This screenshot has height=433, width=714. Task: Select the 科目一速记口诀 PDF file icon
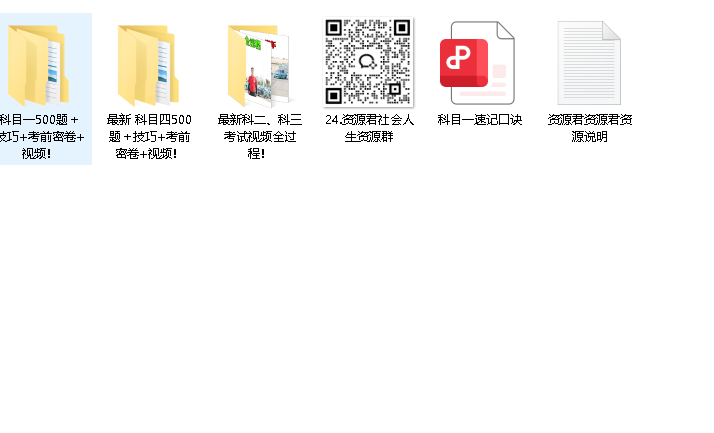point(478,63)
